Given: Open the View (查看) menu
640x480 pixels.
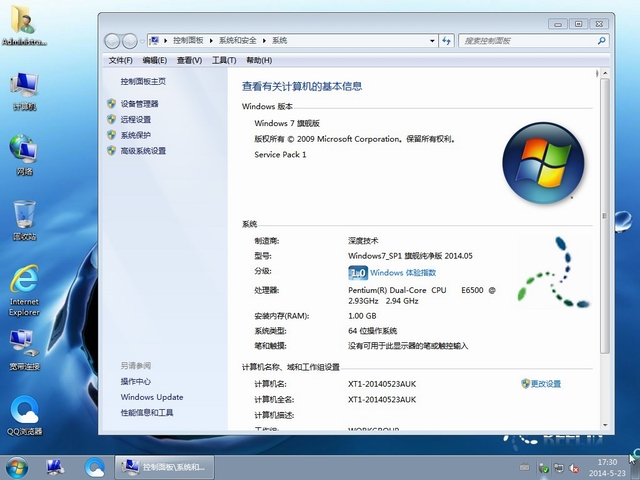Looking at the screenshot, I should click(189, 61).
